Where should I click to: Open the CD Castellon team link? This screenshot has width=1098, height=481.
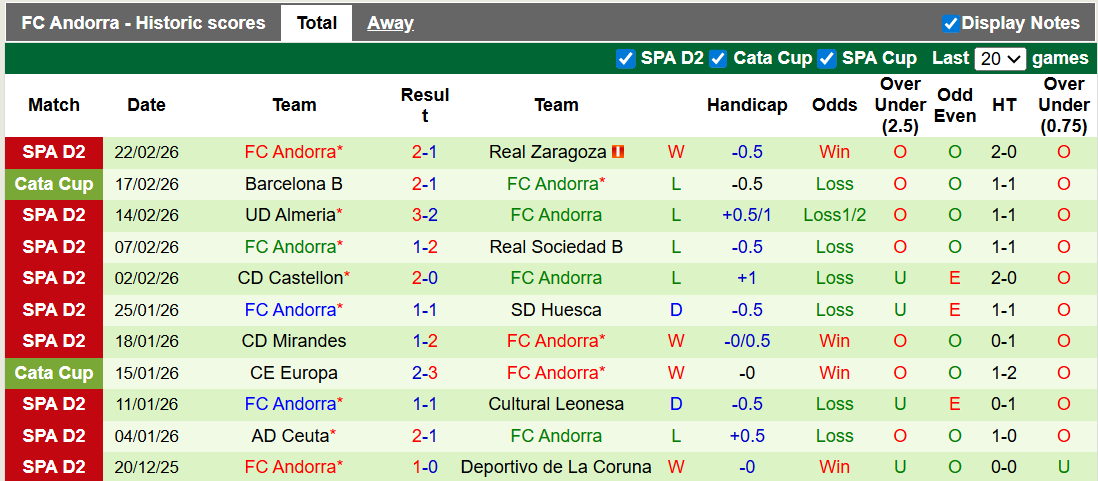290,278
